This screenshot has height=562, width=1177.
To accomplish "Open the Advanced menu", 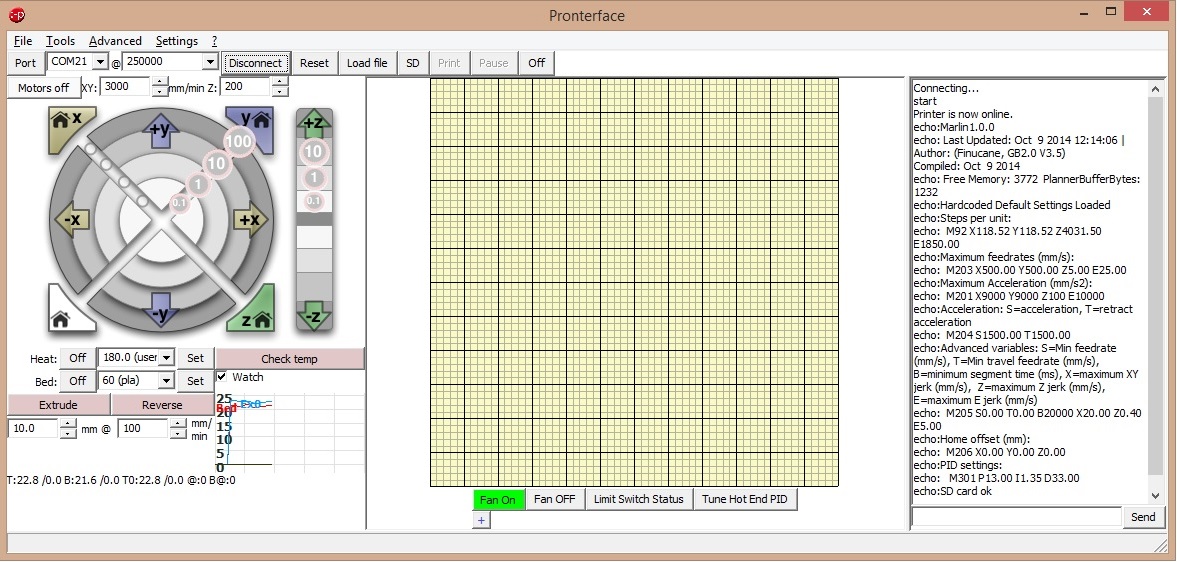I will [115, 41].
